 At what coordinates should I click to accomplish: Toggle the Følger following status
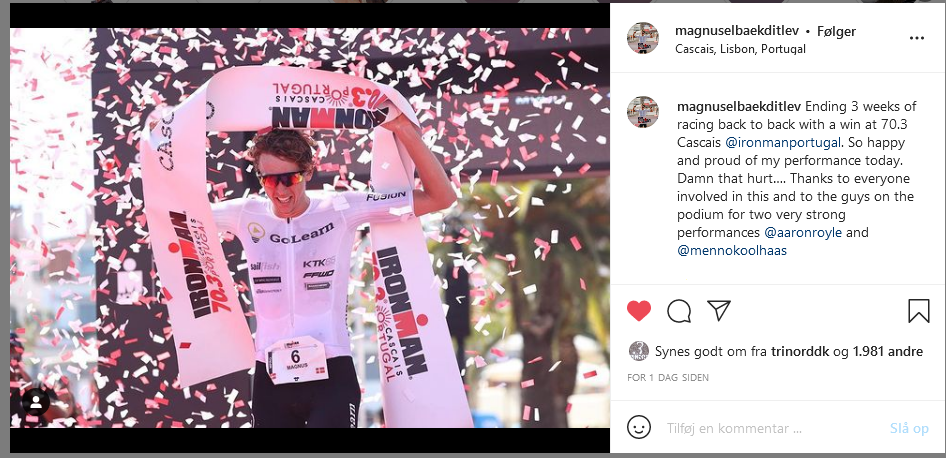click(x=836, y=31)
